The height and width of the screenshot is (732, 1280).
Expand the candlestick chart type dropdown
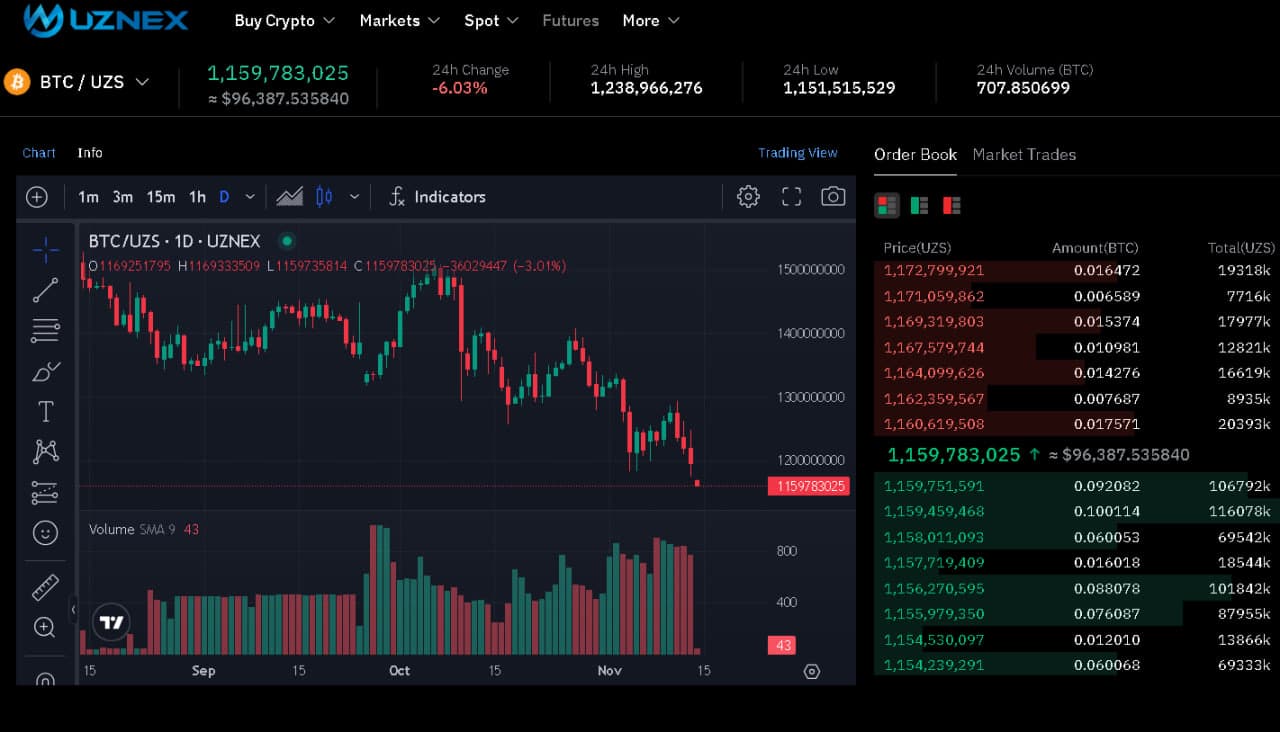coord(354,197)
